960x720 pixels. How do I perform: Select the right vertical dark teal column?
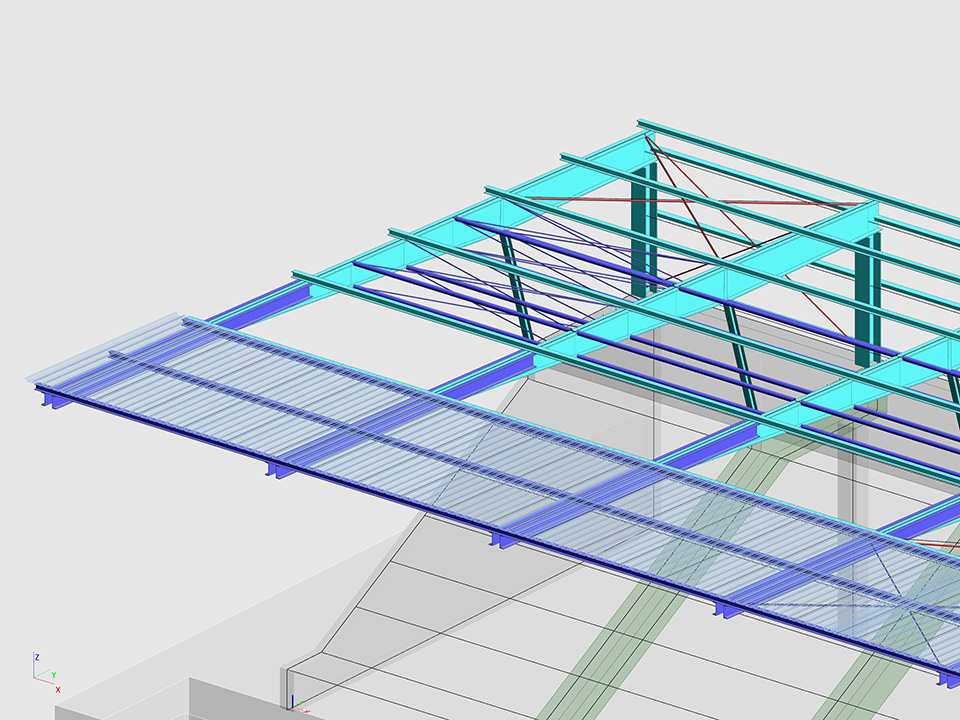(863, 300)
